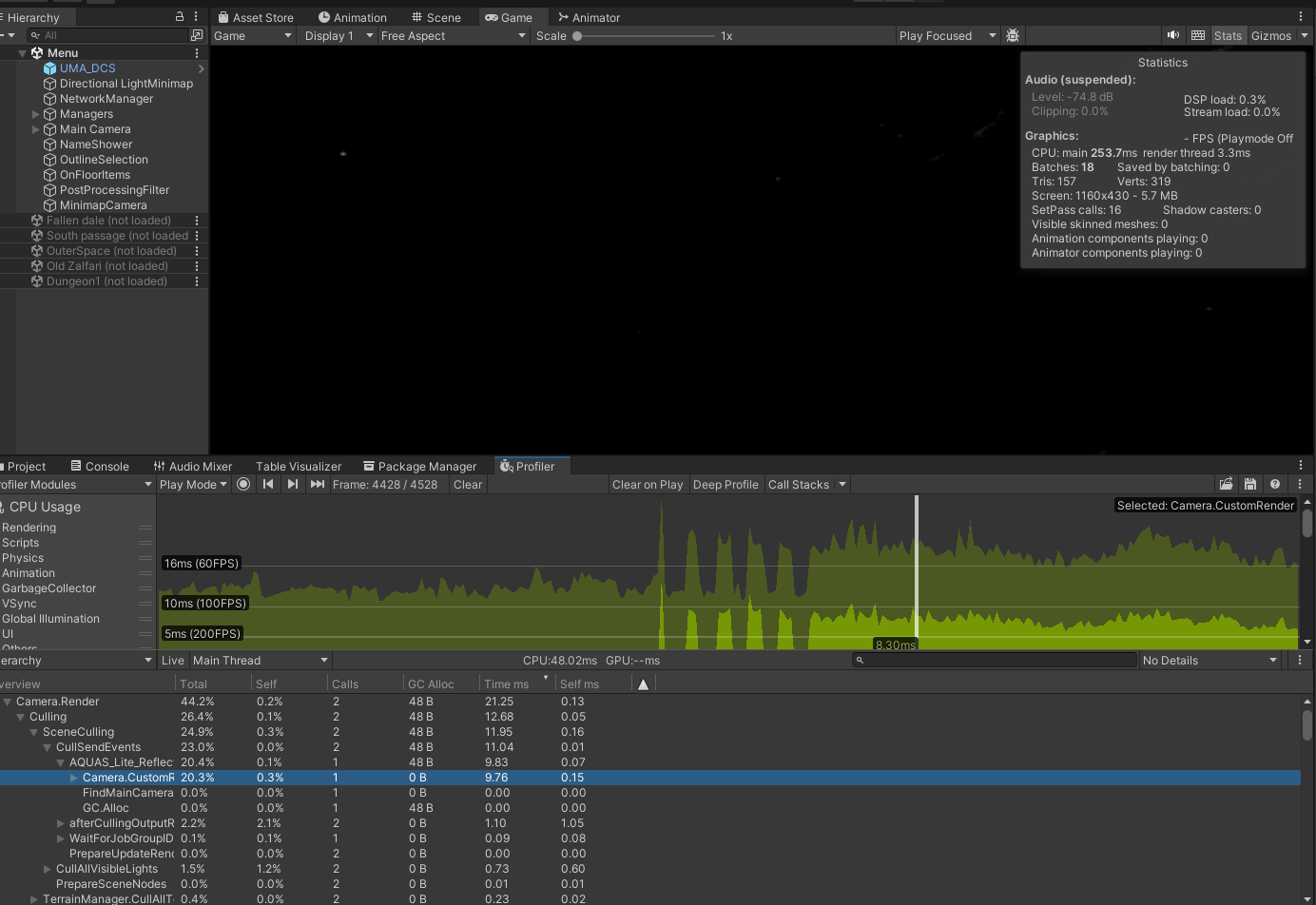The image size is (1316, 905).
Task: Toggle keyboard shortcuts icon in Game view
Action: click(1198, 35)
